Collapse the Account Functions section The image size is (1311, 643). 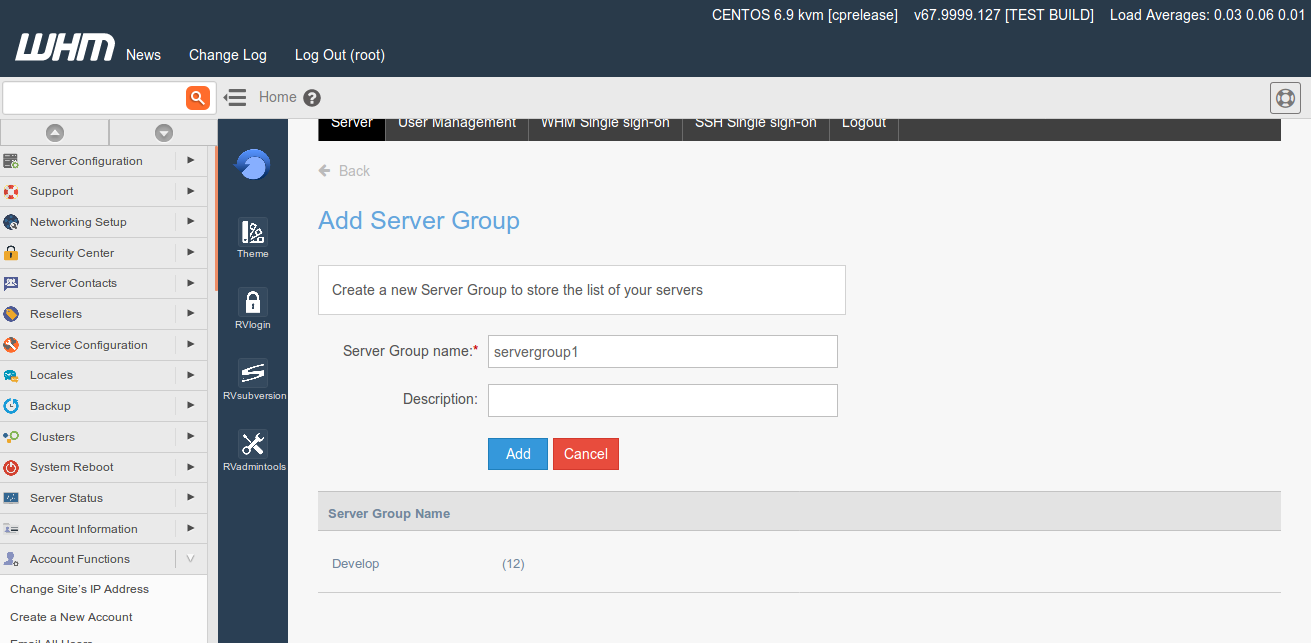pyautogui.click(x=190, y=559)
